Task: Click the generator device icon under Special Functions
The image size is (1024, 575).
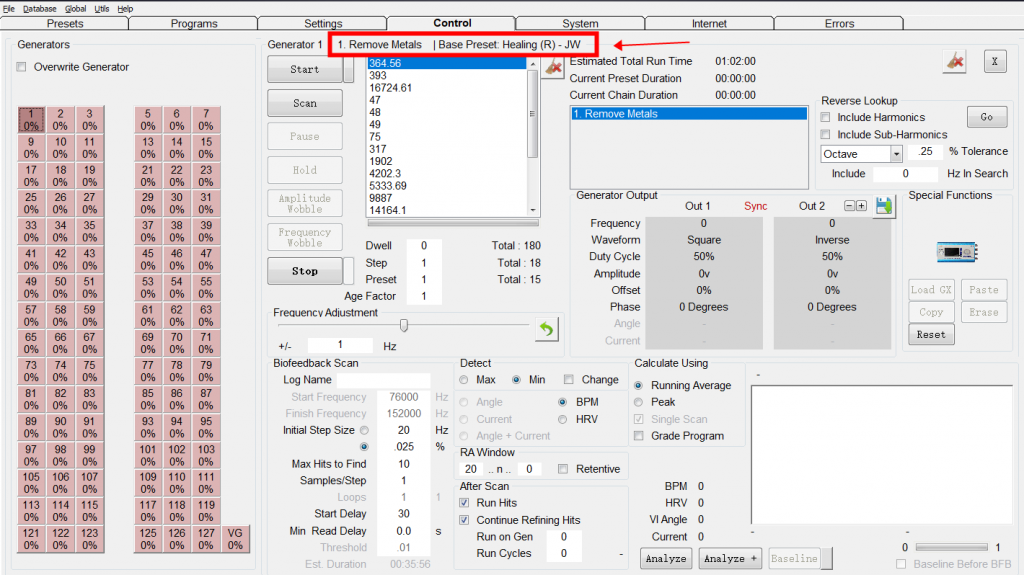Action: pos(949,251)
